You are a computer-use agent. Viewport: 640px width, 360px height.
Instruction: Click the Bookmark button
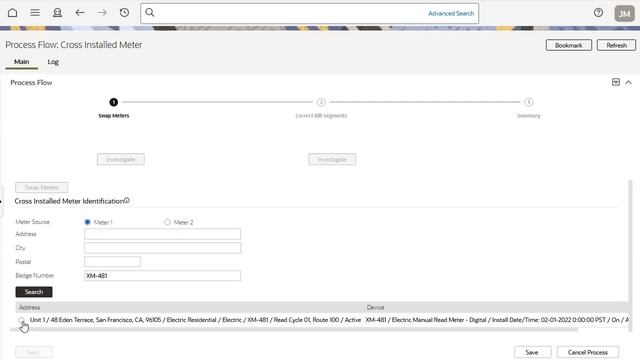tap(569, 45)
